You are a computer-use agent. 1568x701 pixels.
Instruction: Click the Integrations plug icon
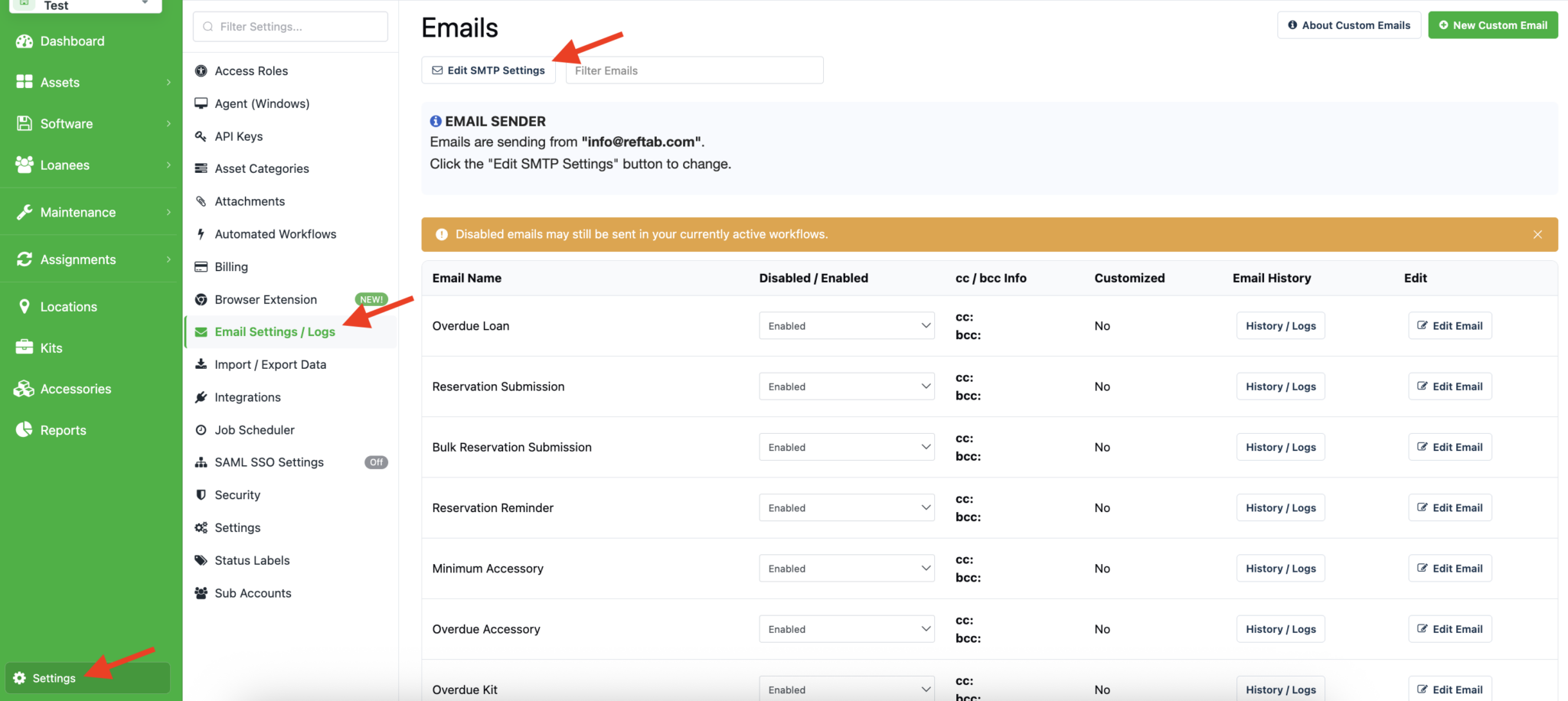[201, 397]
